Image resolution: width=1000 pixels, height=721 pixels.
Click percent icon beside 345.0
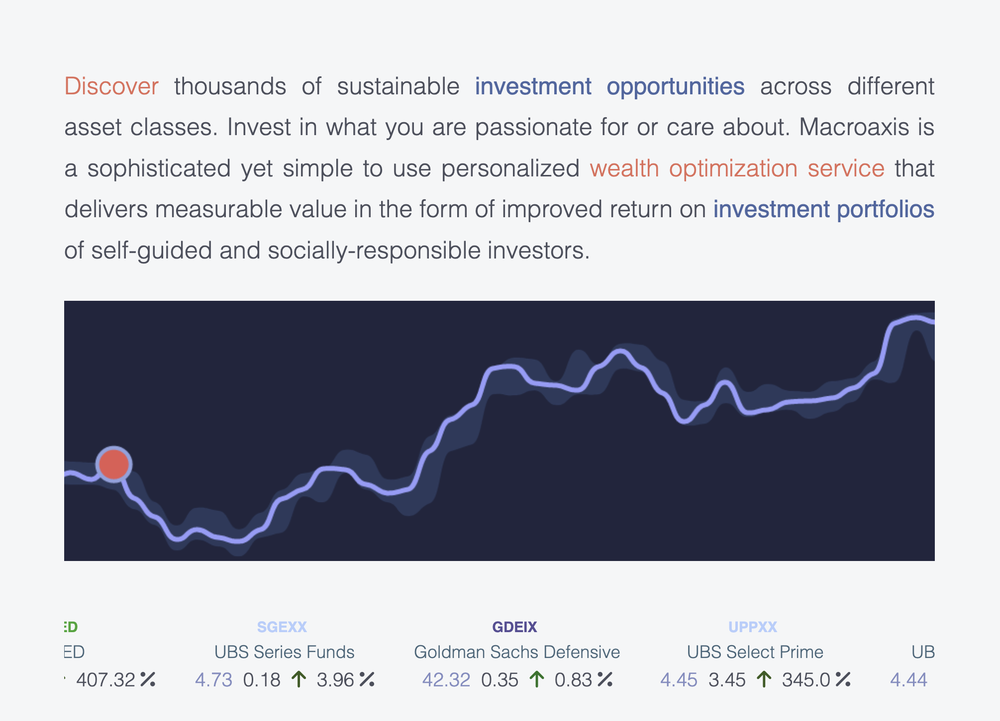point(843,680)
